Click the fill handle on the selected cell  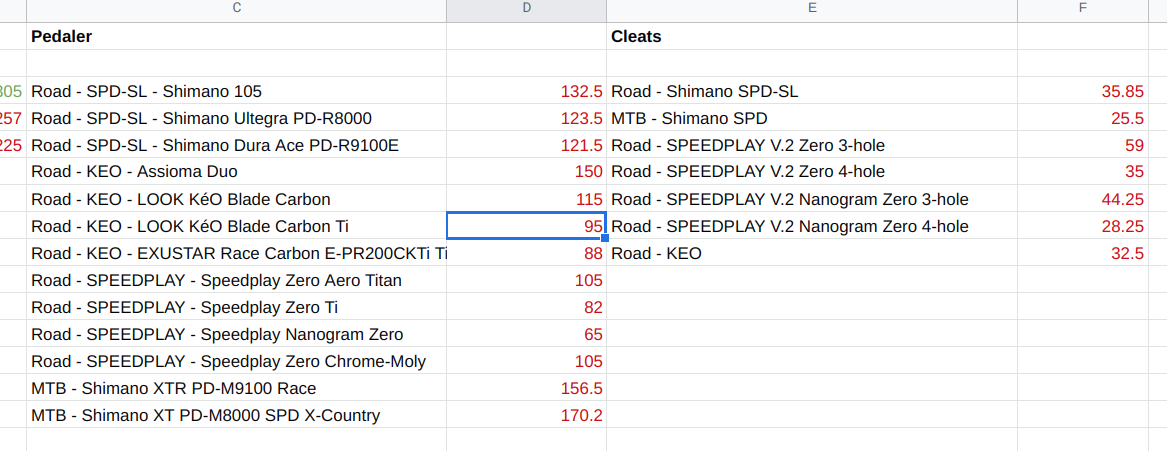coord(605,238)
